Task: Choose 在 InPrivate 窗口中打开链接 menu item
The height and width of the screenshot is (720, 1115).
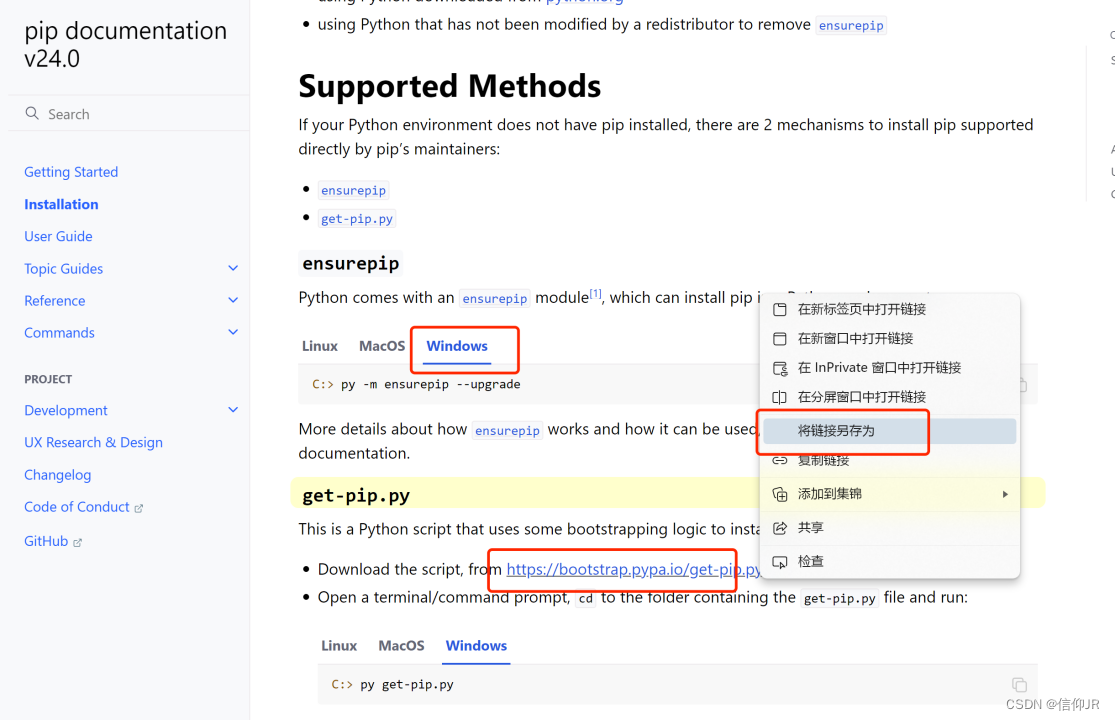Action: coord(890,367)
